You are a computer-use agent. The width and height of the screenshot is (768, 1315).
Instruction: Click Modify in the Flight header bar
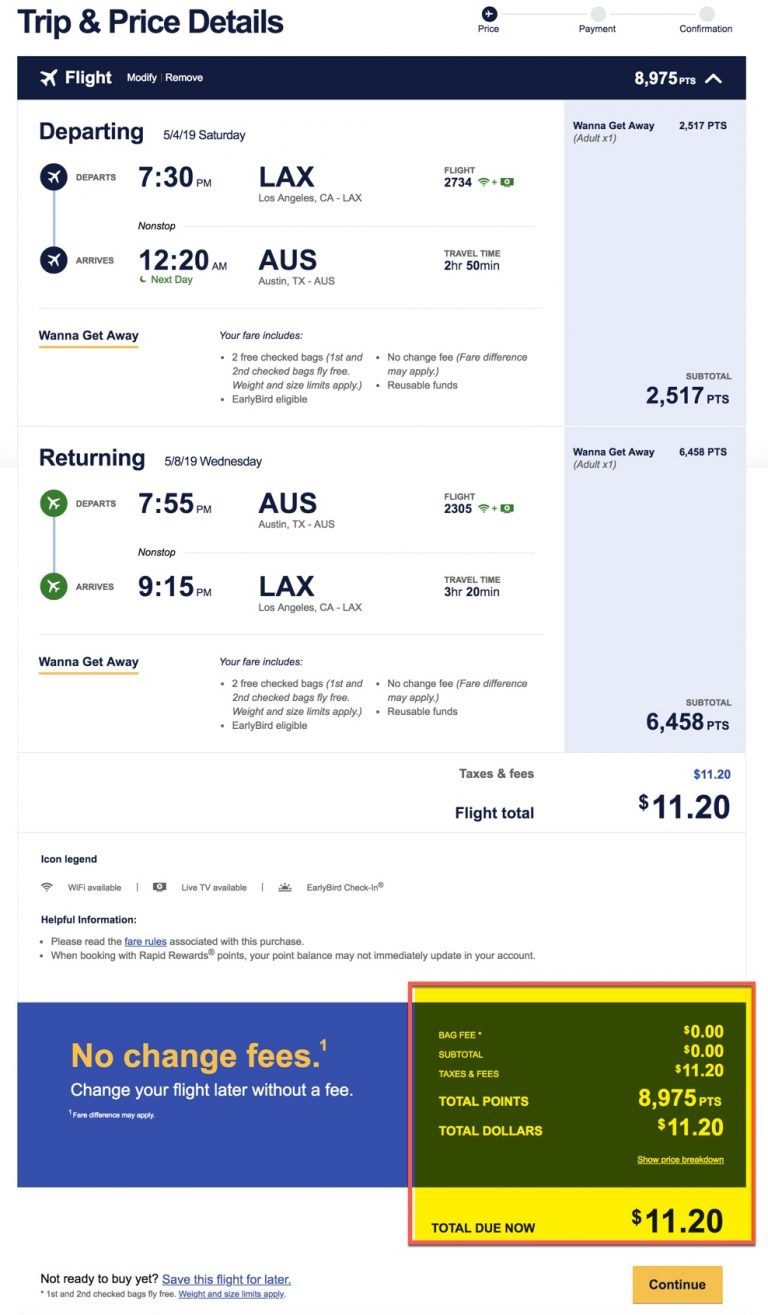pos(141,77)
